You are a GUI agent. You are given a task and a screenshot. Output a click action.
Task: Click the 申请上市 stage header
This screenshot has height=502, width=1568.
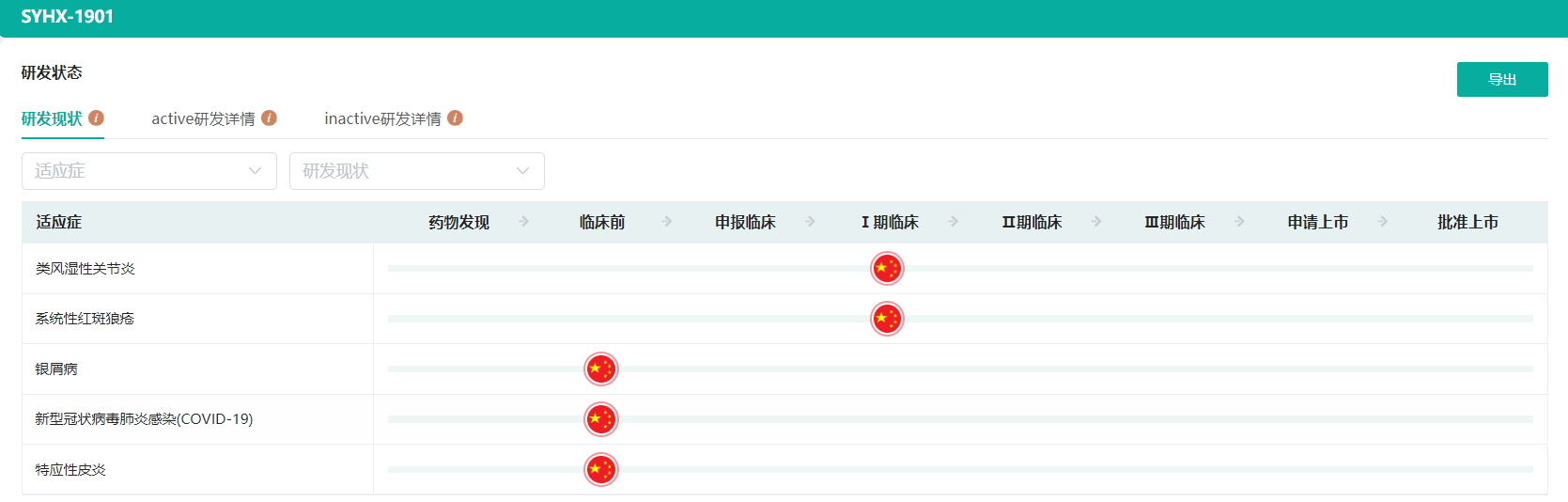point(1318,222)
